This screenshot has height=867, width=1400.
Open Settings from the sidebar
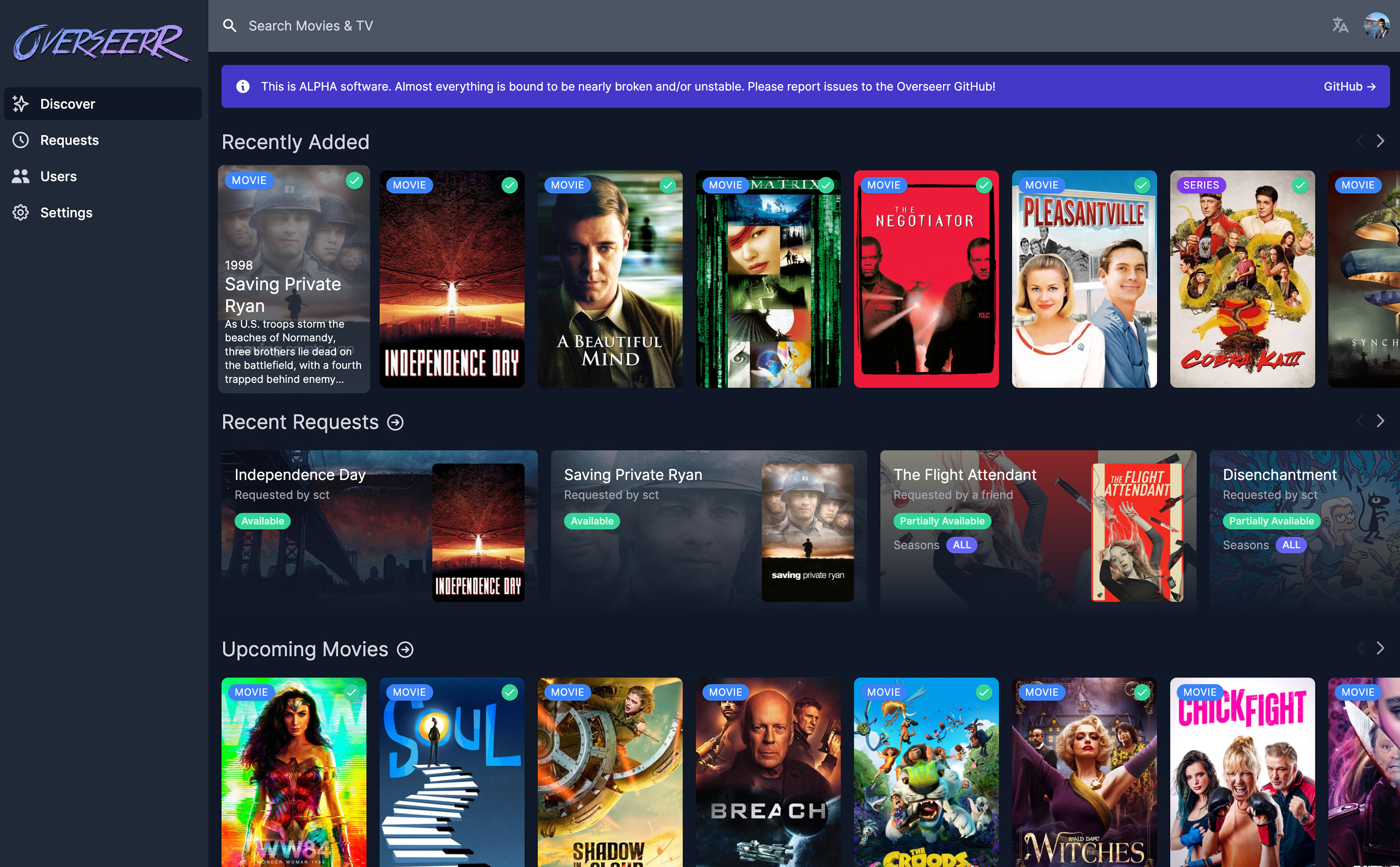tap(66, 213)
